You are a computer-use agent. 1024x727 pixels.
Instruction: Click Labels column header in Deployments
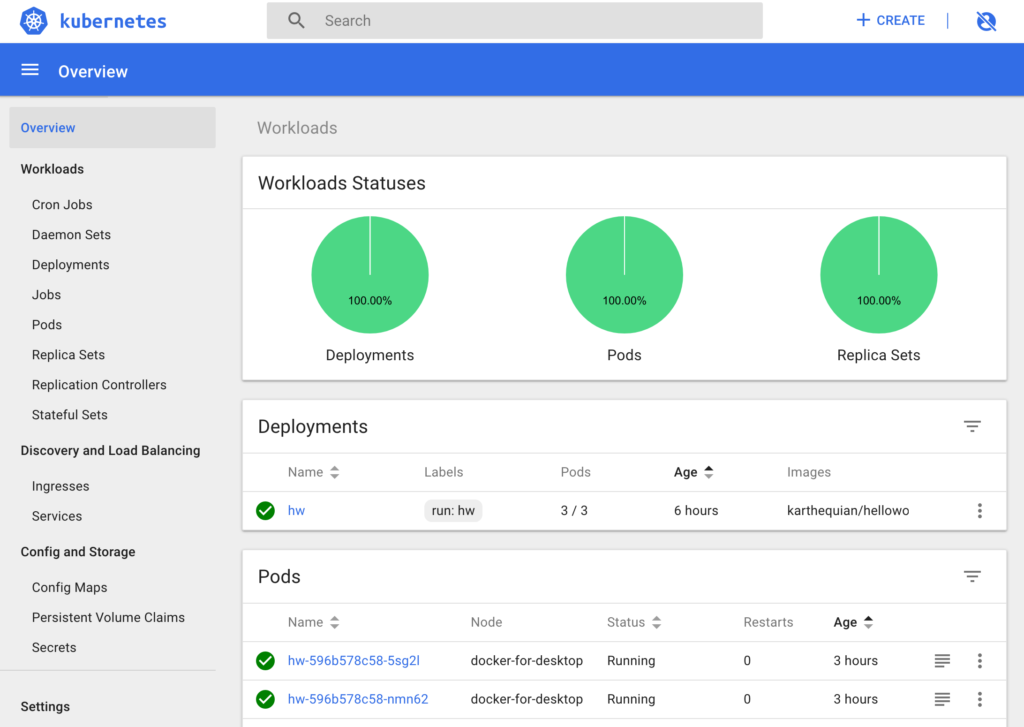[x=443, y=472]
